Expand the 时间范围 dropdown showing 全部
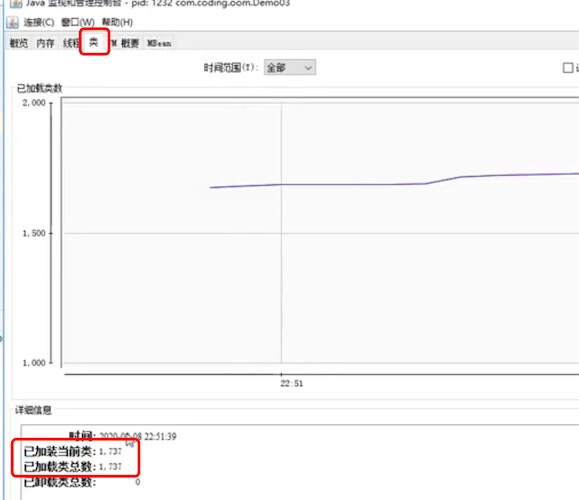Viewport: 579px width, 500px height. tap(290, 68)
